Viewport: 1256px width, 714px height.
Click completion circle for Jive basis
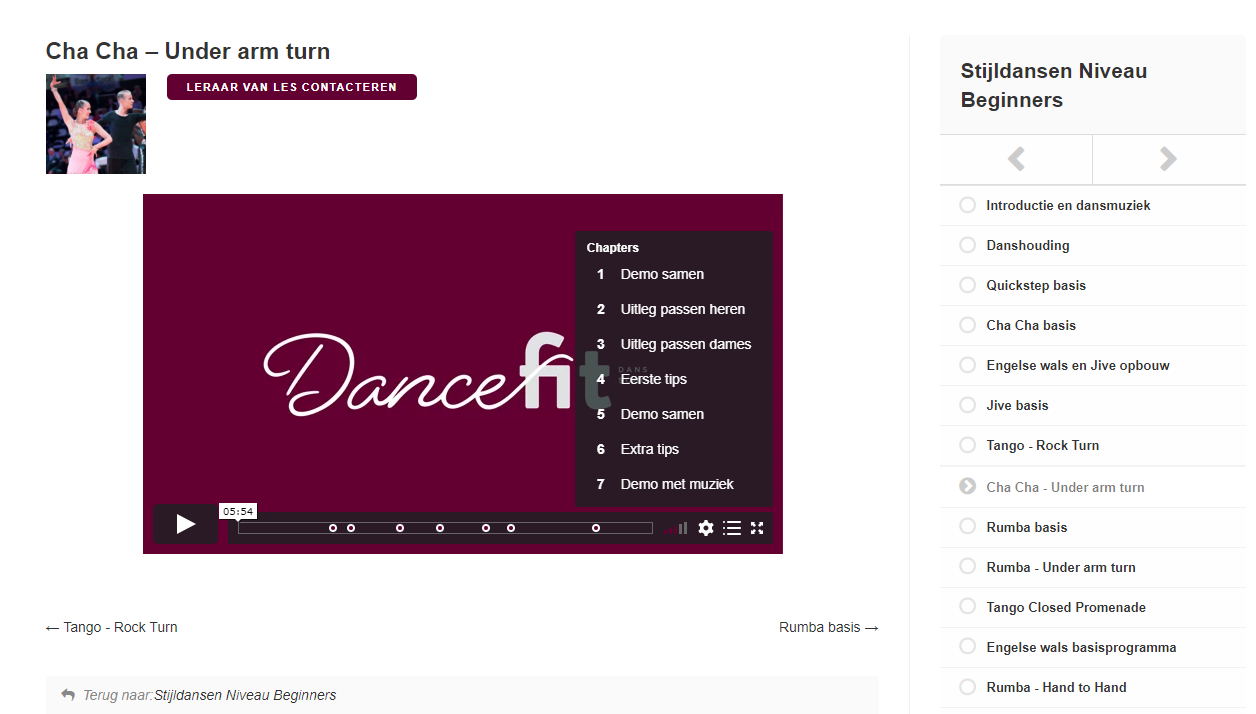pos(967,405)
